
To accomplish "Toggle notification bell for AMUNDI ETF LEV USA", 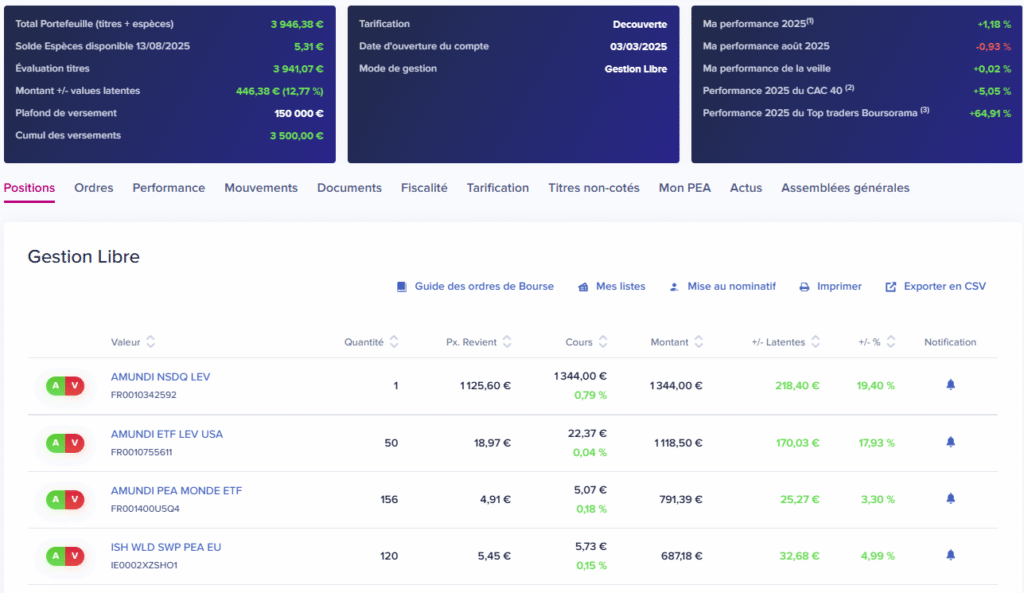I will [950, 442].
